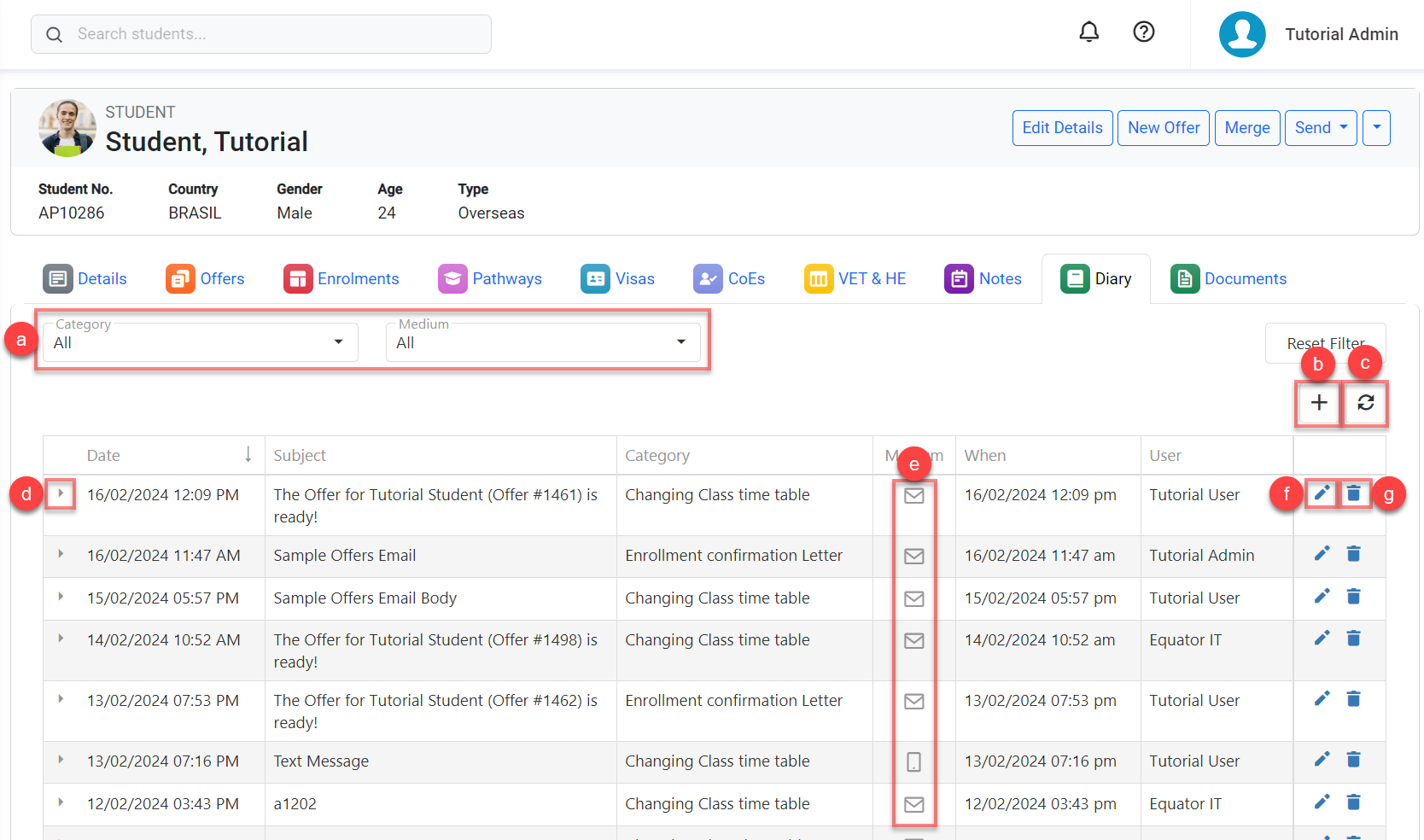This screenshot has height=840, width=1424.
Task: Open the Medium filter dropdown
Action: tap(543, 342)
